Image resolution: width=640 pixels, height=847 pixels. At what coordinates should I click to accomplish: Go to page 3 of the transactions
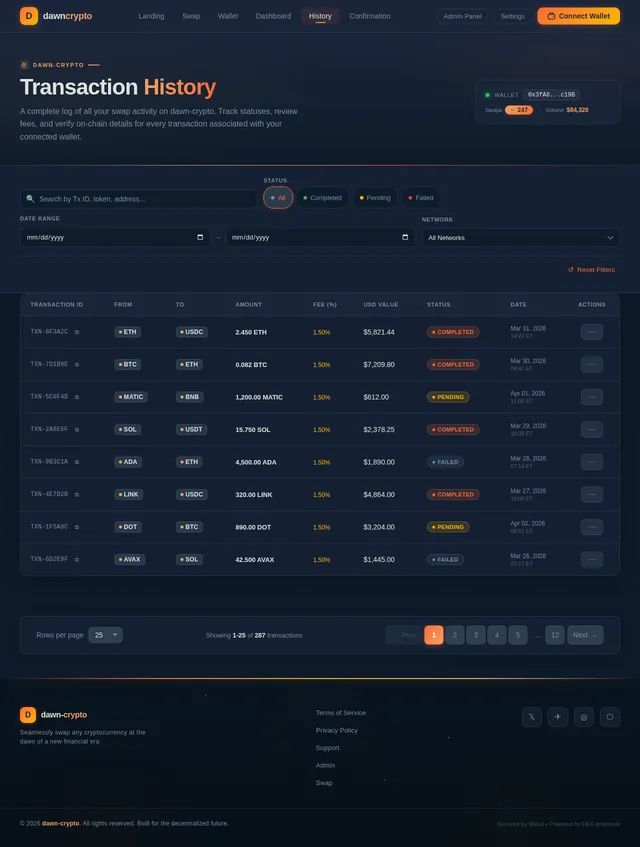tap(476, 635)
